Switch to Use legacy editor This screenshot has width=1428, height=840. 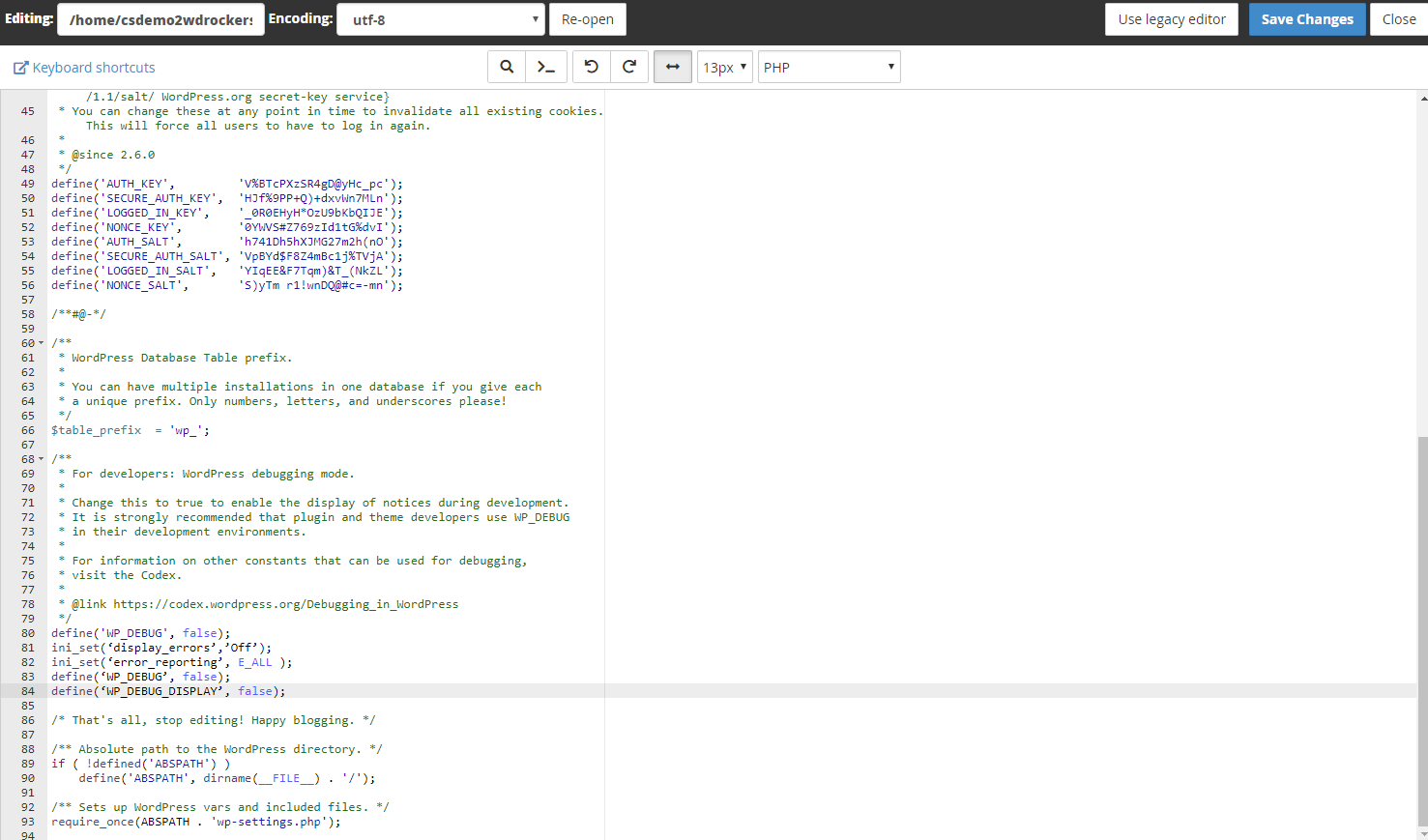coord(1171,19)
